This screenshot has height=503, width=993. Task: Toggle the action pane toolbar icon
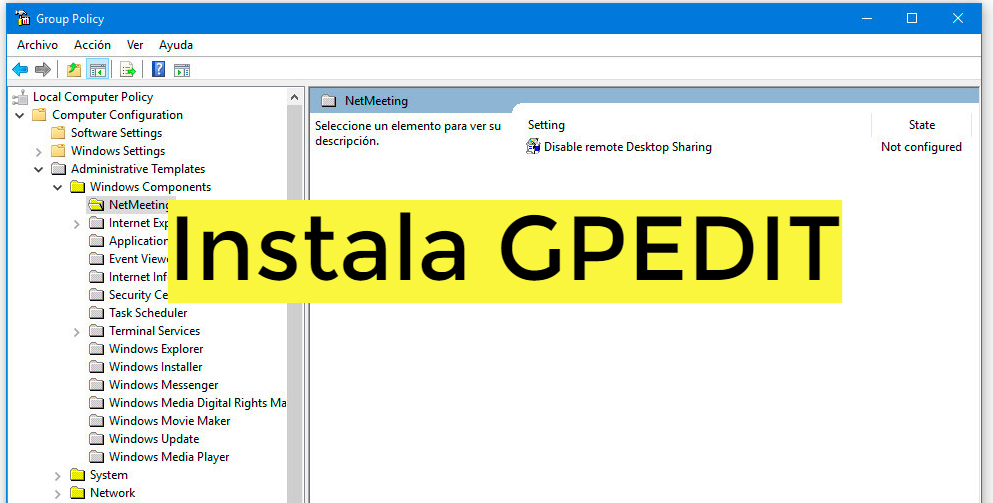182,70
